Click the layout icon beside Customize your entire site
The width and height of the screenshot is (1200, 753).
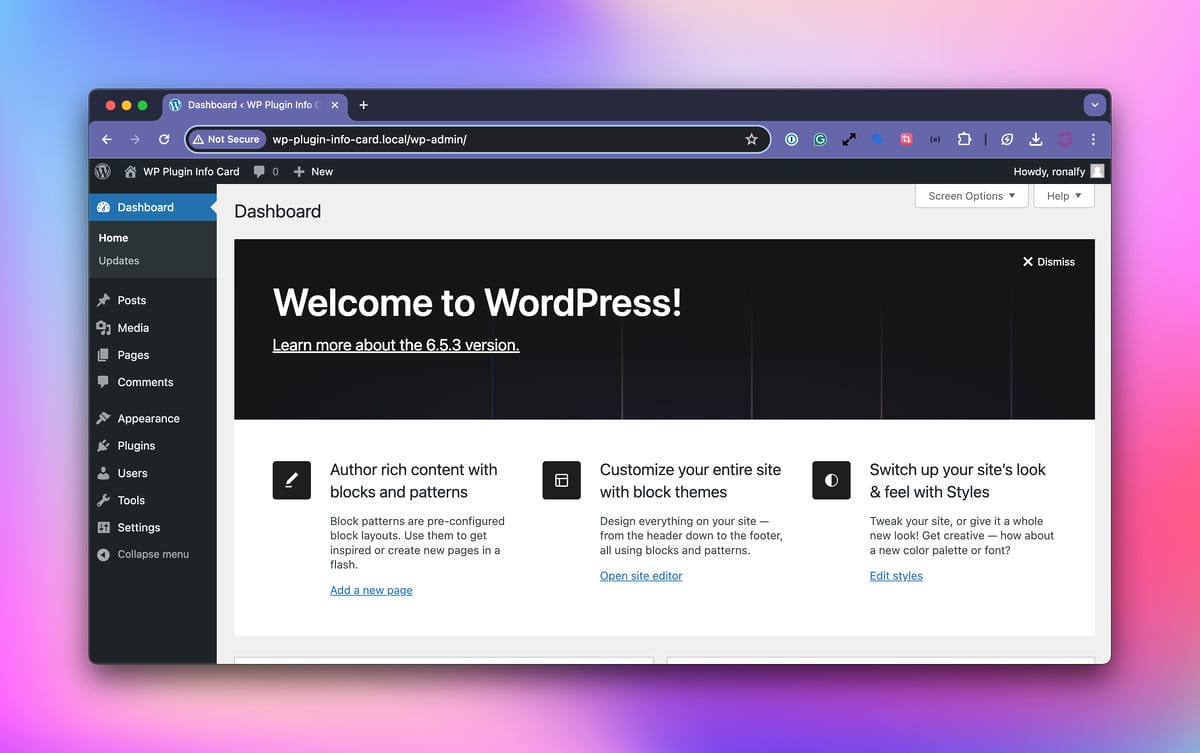point(561,480)
